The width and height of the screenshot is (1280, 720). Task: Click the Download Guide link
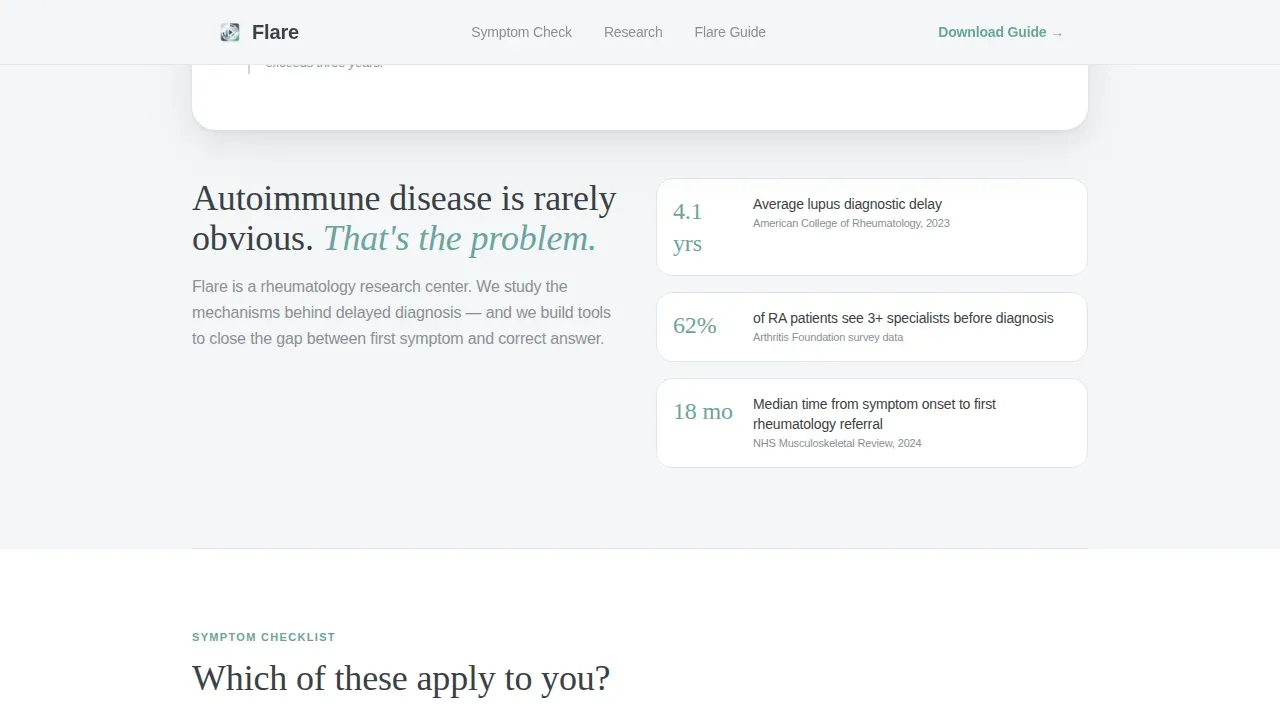(1000, 32)
